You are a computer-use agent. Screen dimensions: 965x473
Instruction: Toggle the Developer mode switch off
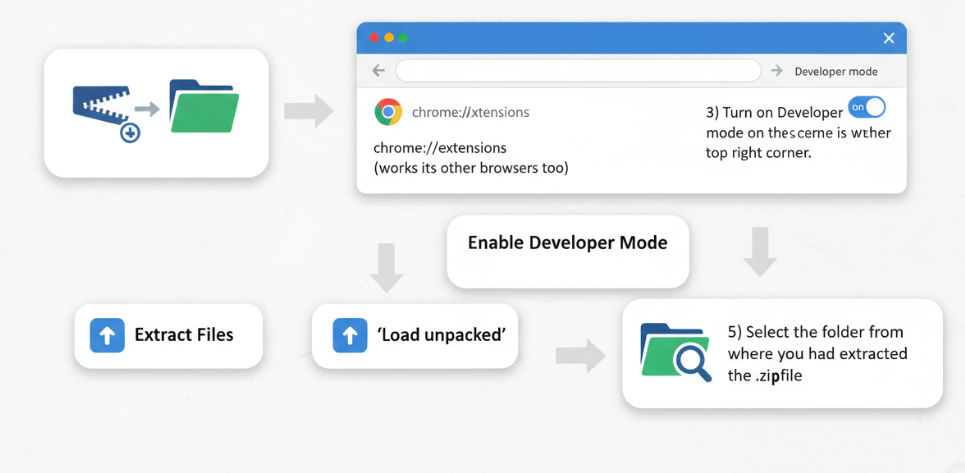[x=866, y=107]
